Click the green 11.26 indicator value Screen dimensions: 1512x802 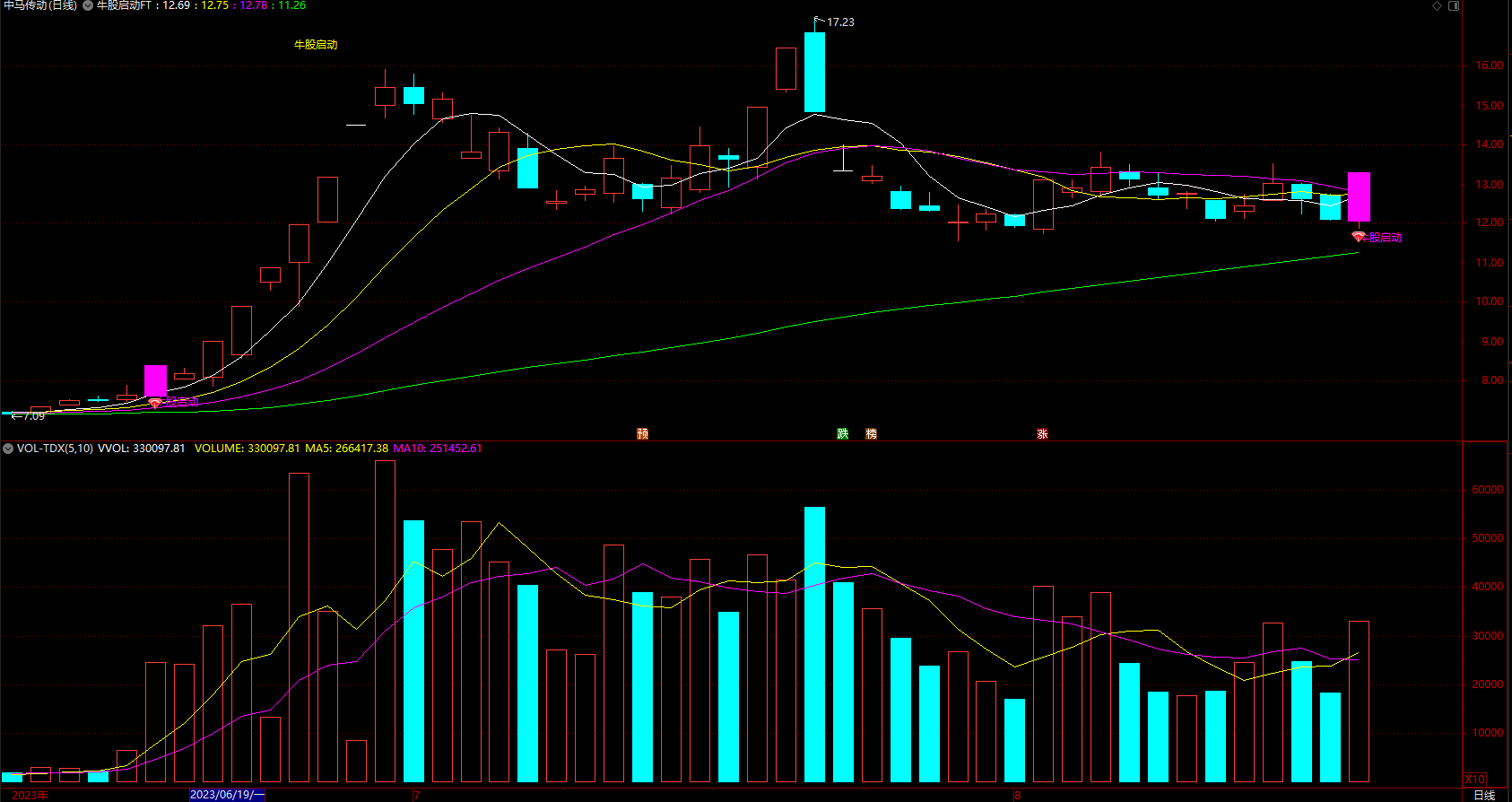(x=291, y=5)
